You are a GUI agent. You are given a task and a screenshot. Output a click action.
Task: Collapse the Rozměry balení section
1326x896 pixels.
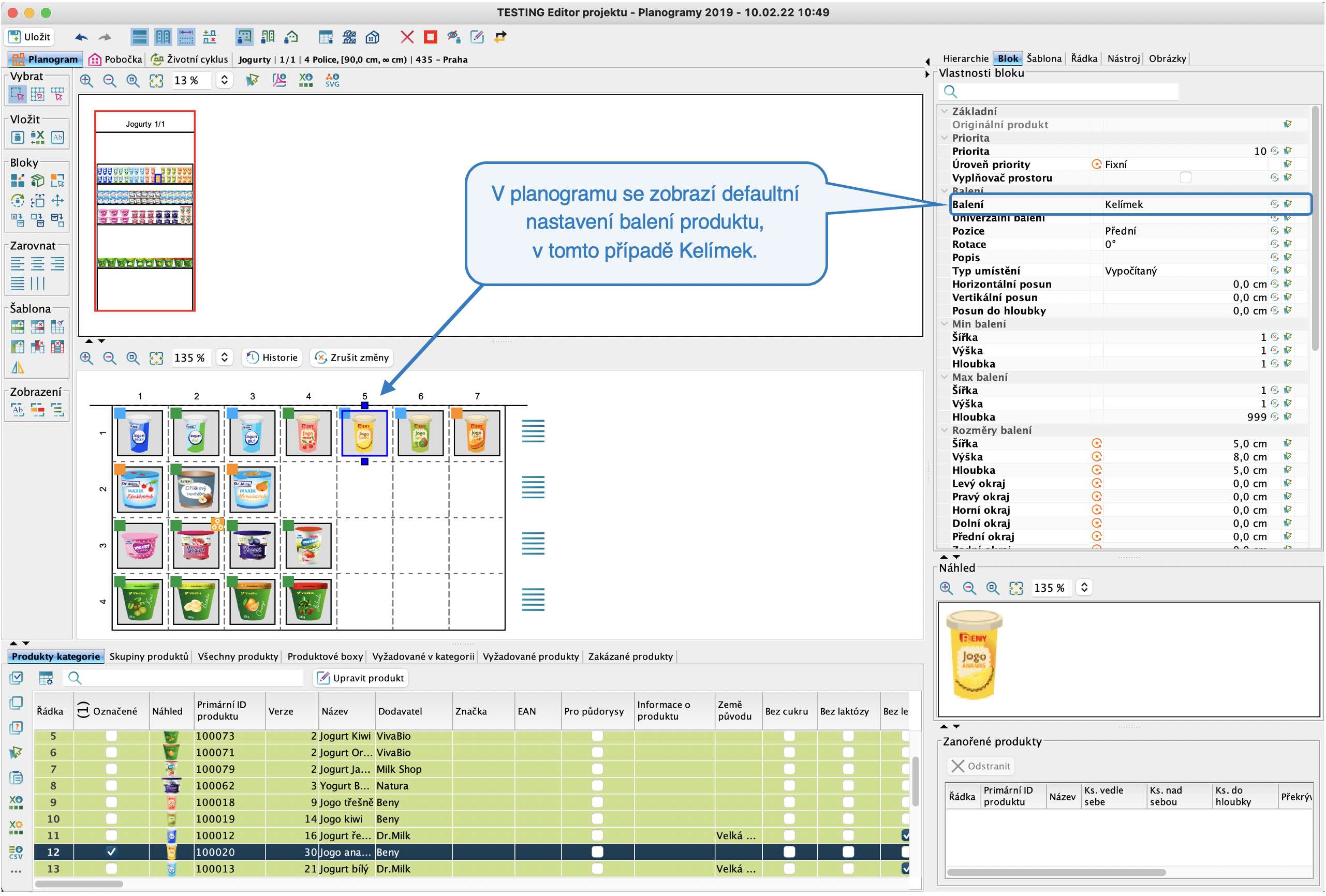[x=944, y=430]
